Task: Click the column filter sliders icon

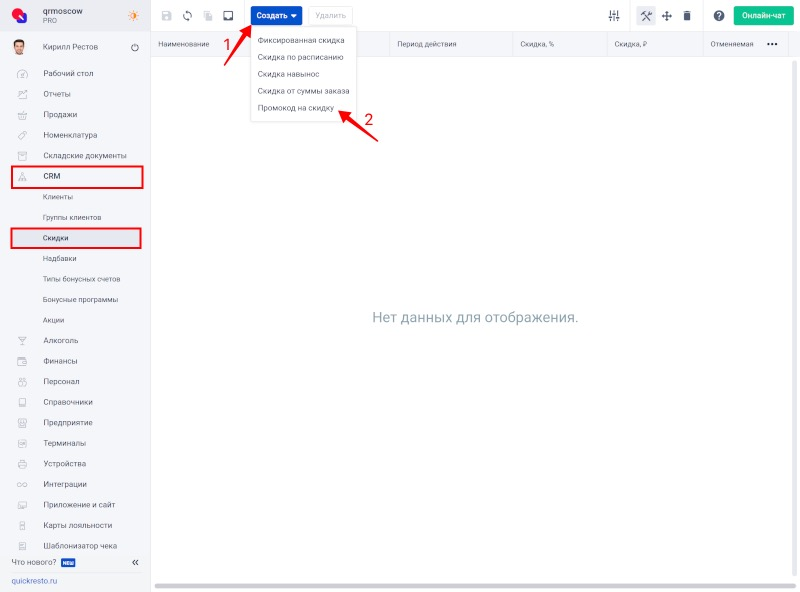Action: pyautogui.click(x=614, y=16)
